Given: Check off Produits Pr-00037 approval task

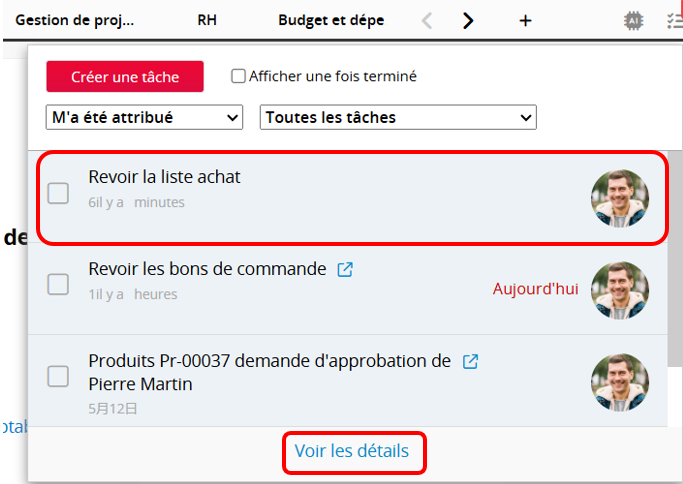Looking at the screenshot, I should click(x=58, y=376).
